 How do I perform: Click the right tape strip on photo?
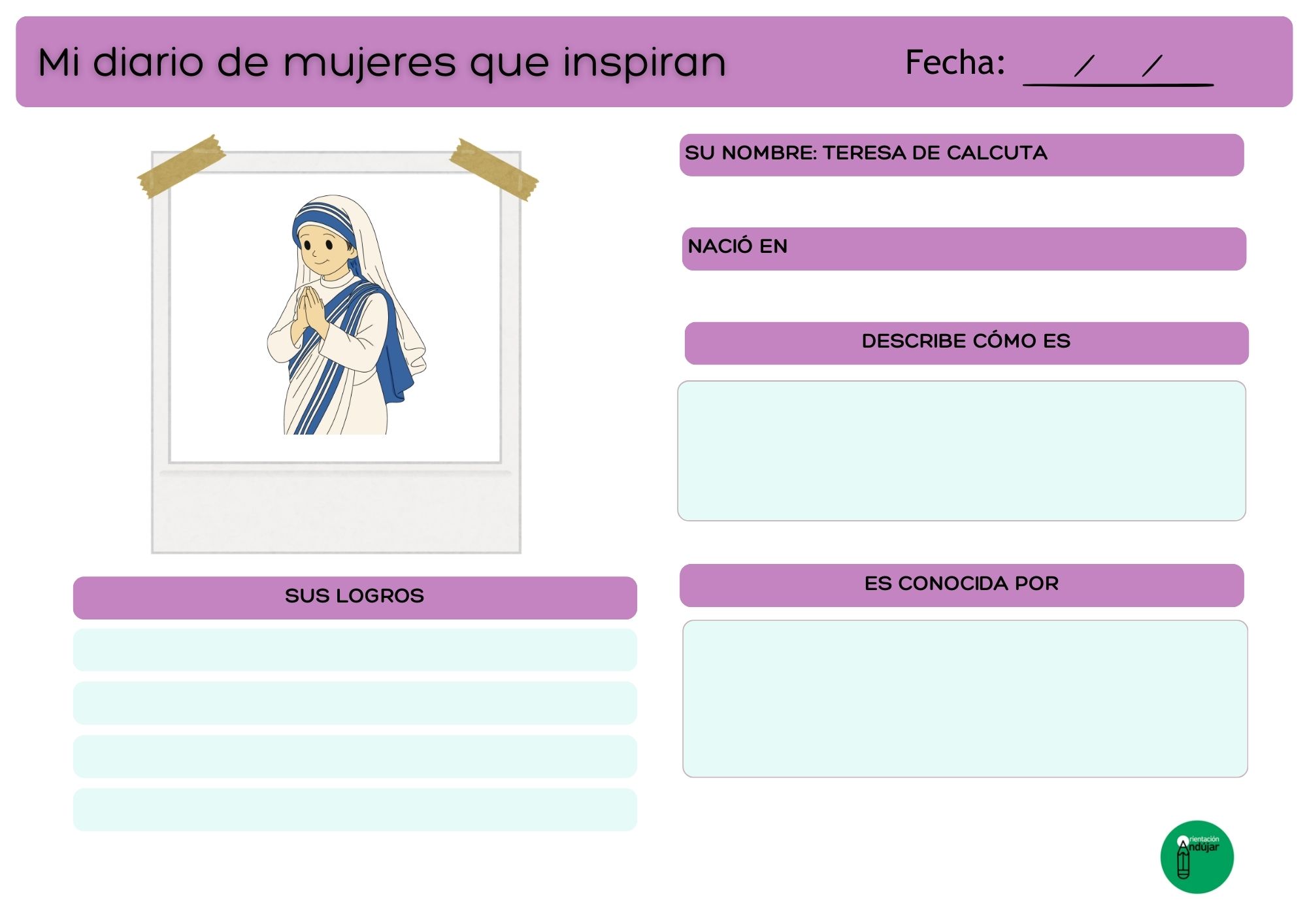pos(494,169)
